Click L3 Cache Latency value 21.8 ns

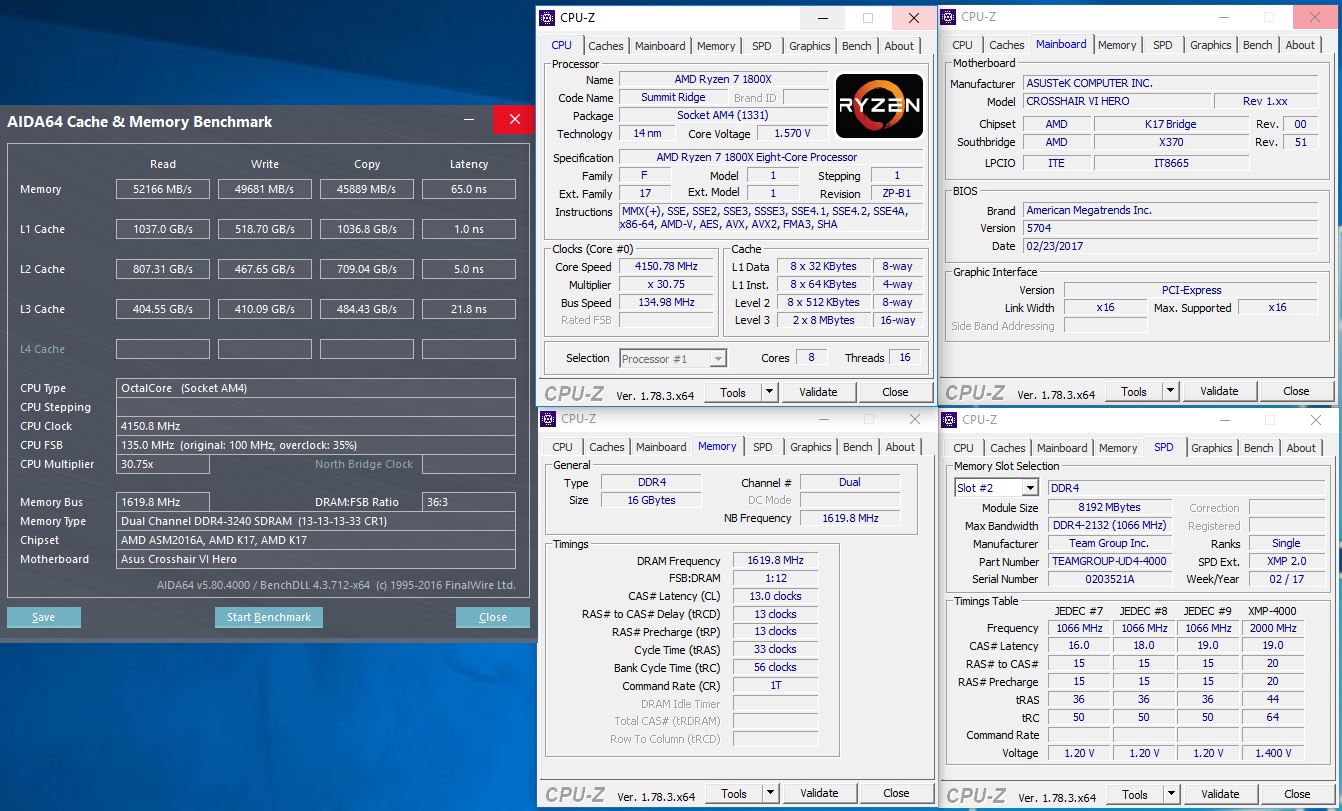pos(469,309)
